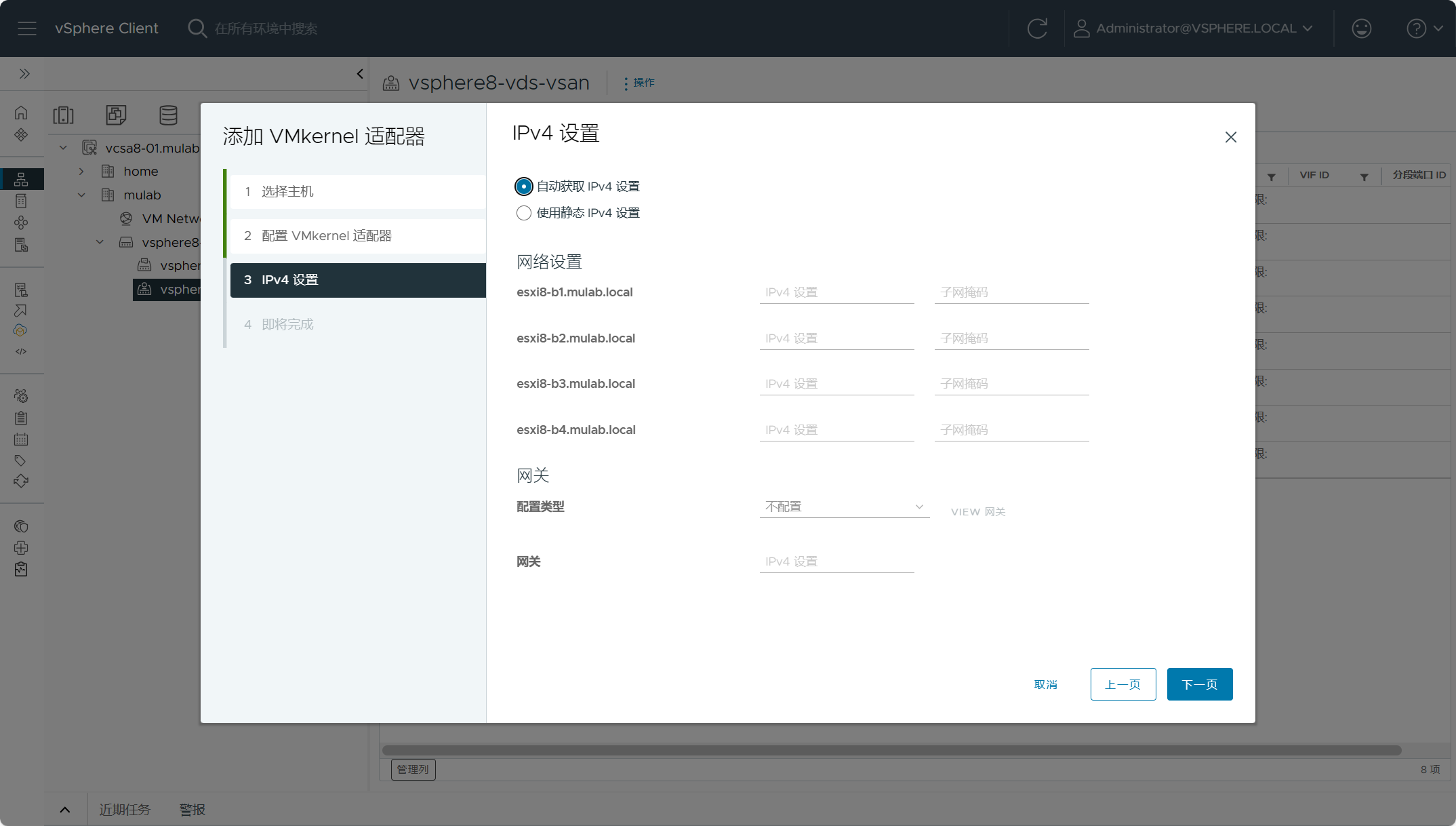Screen dimensions: 1456x826
Task: Open the help question mark menu
Action: click(1424, 28)
